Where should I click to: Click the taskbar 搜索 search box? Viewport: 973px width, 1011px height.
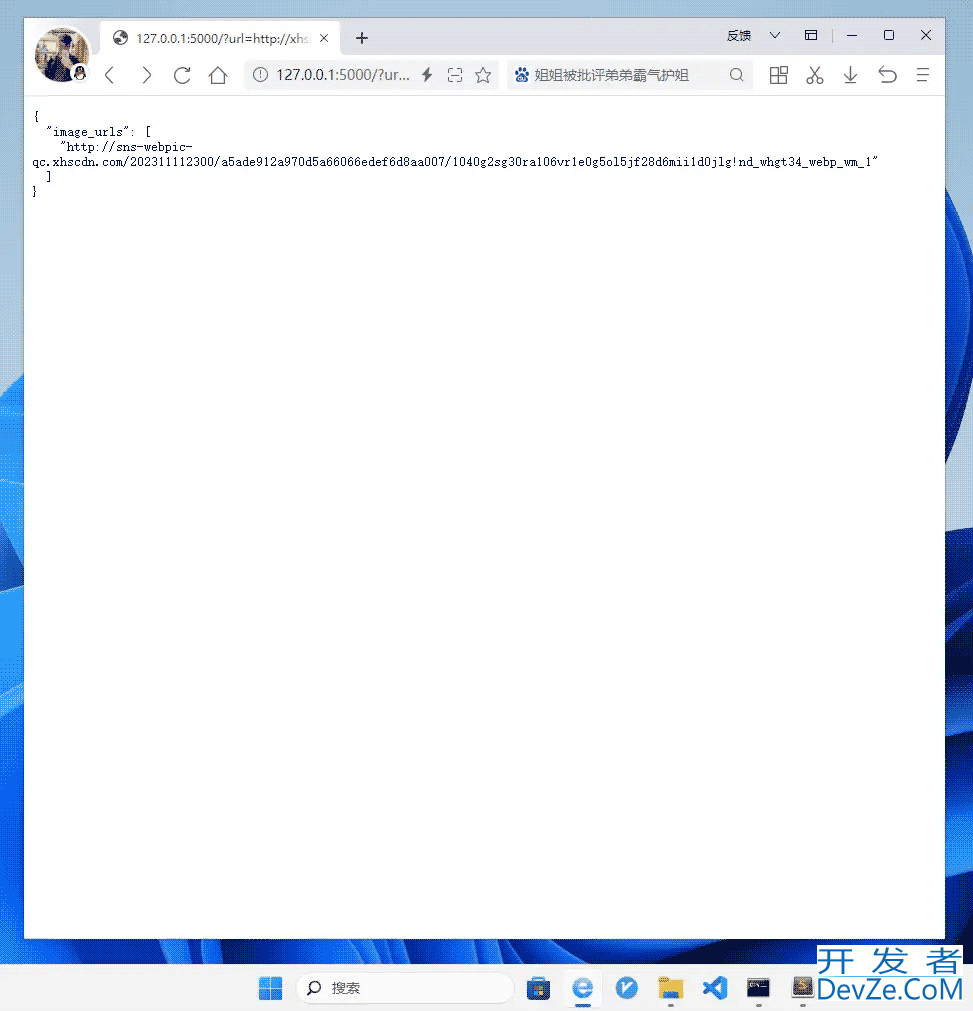405,988
